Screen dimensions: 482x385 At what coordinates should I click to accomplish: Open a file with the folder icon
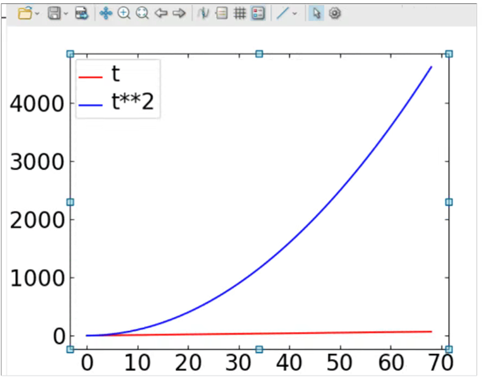tap(25, 13)
